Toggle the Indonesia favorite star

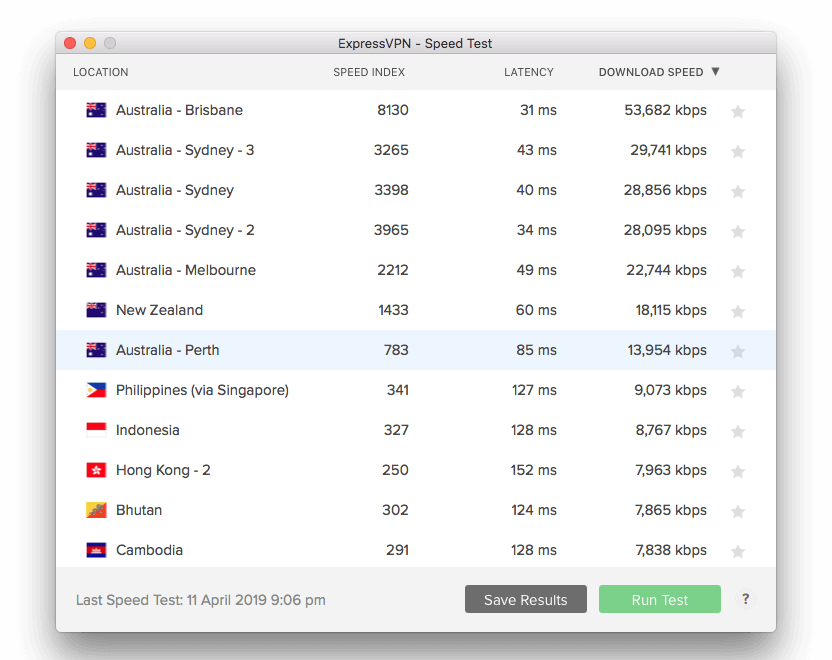(x=738, y=431)
